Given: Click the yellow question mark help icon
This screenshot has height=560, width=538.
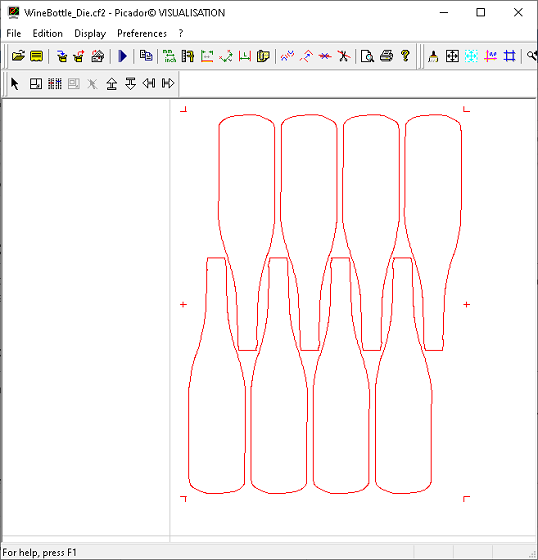Looking at the screenshot, I should coord(405,56).
